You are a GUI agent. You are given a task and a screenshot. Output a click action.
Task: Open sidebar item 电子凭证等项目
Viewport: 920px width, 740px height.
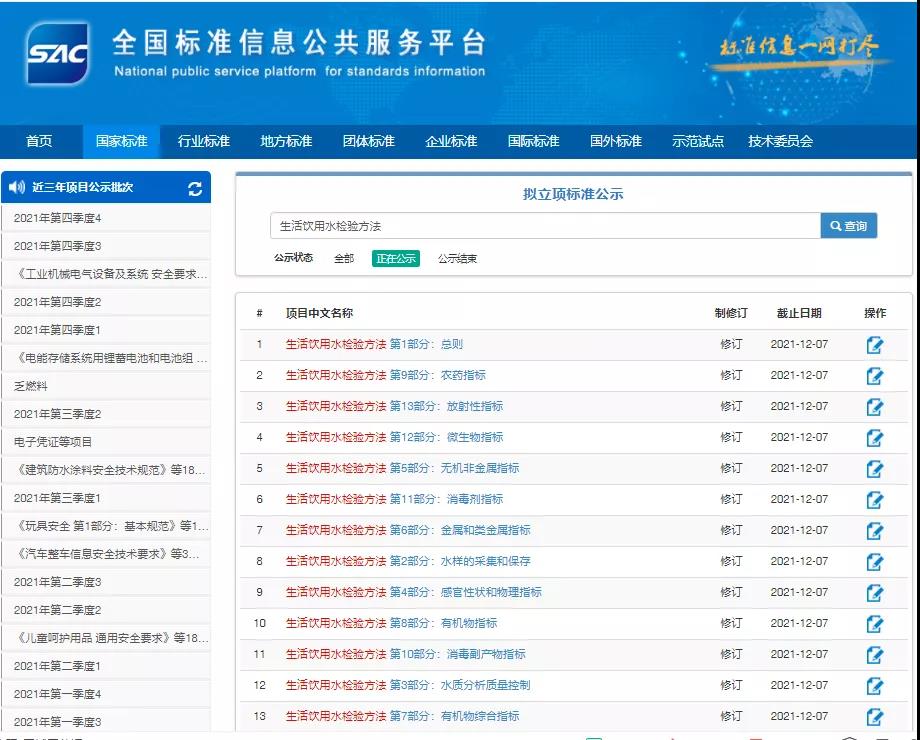click(x=53, y=442)
